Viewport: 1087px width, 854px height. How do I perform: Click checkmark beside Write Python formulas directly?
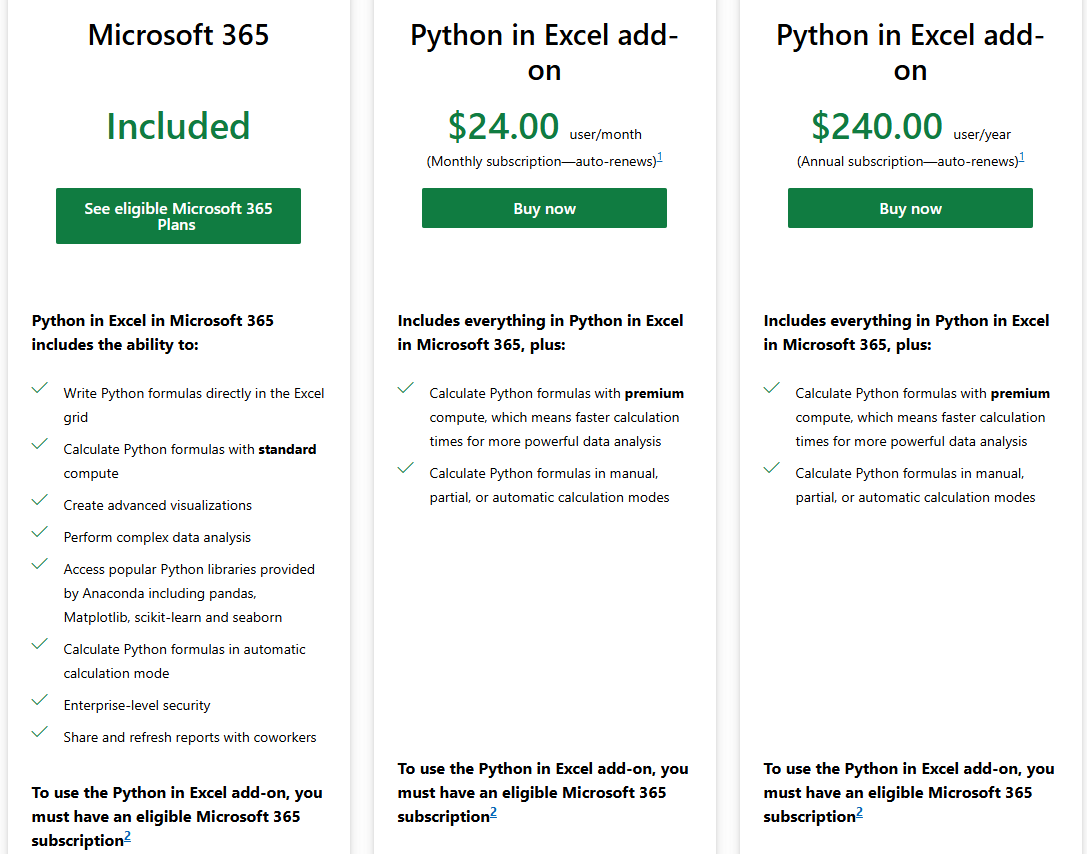(x=40, y=388)
